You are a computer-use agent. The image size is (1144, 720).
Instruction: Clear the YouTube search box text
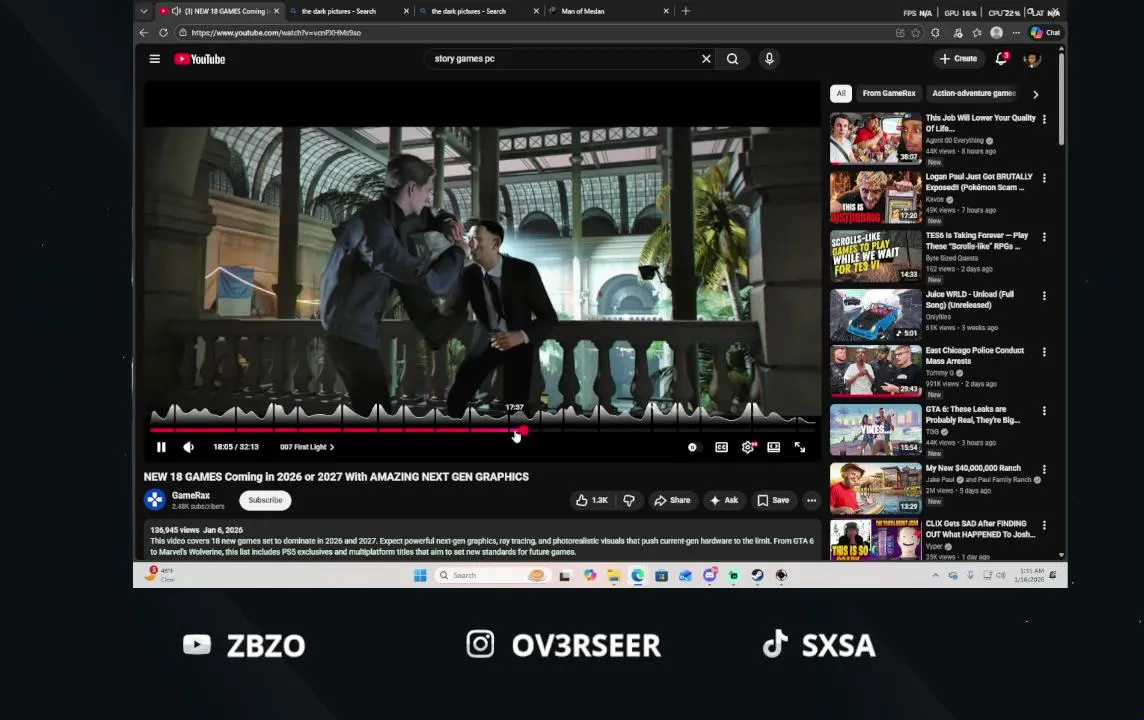[x=706, y=59]
